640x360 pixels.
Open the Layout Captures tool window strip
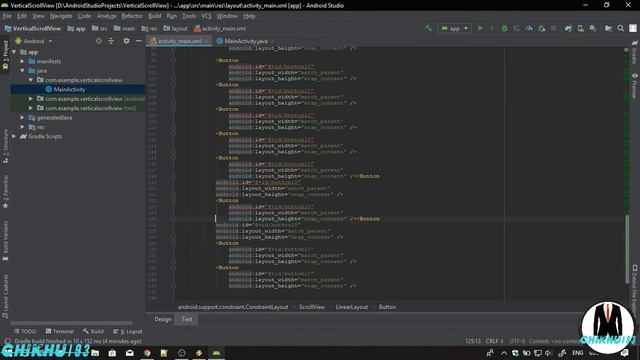coord(5,296)
